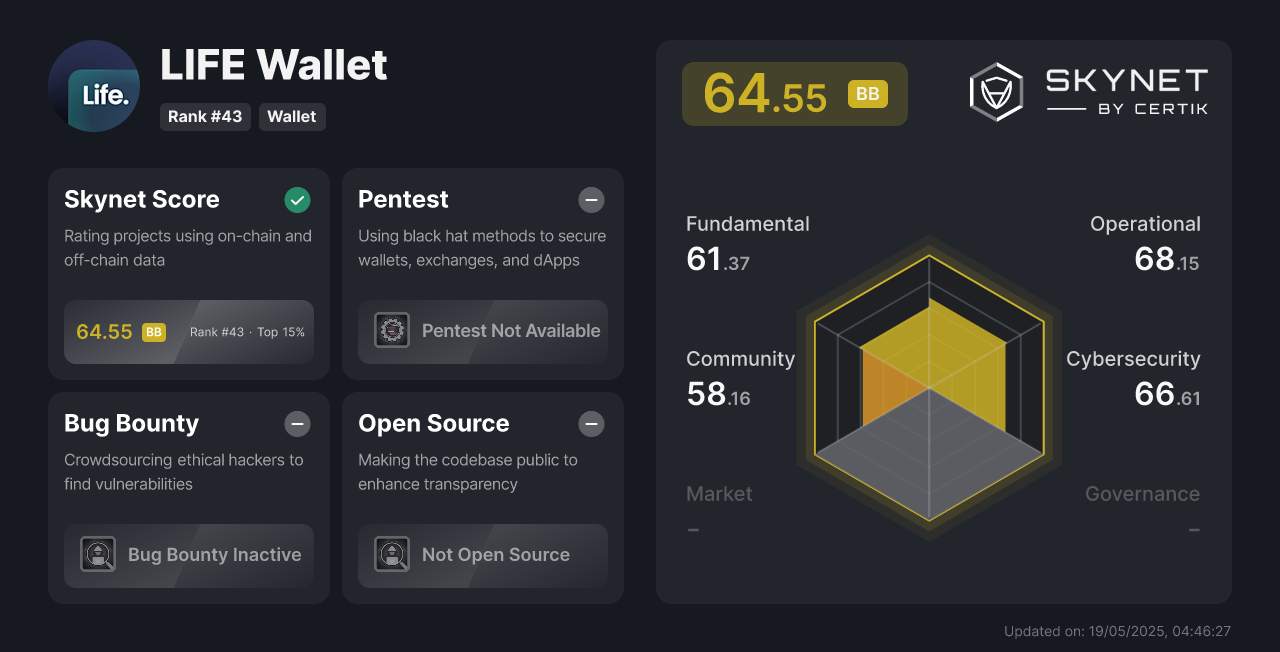Click the Not Open Source button

[x=483, y=556]
